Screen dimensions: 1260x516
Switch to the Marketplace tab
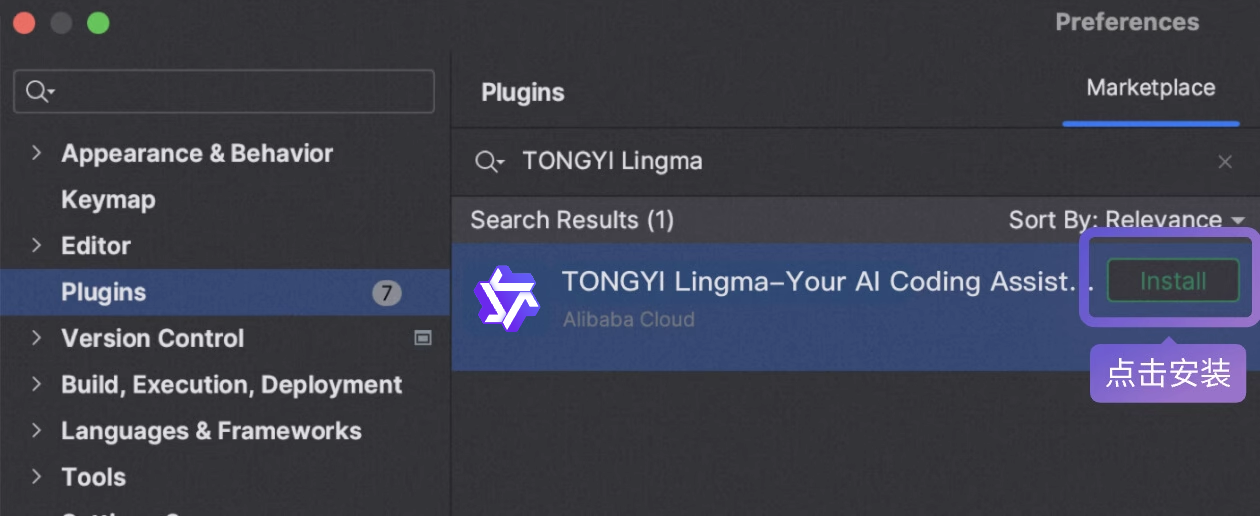(1150, 89)
